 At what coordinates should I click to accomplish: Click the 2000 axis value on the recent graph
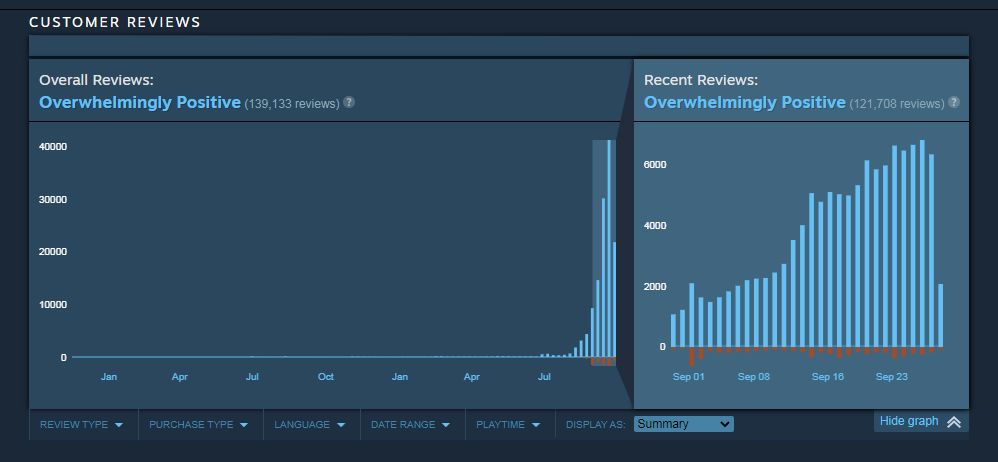coord(655,286)
